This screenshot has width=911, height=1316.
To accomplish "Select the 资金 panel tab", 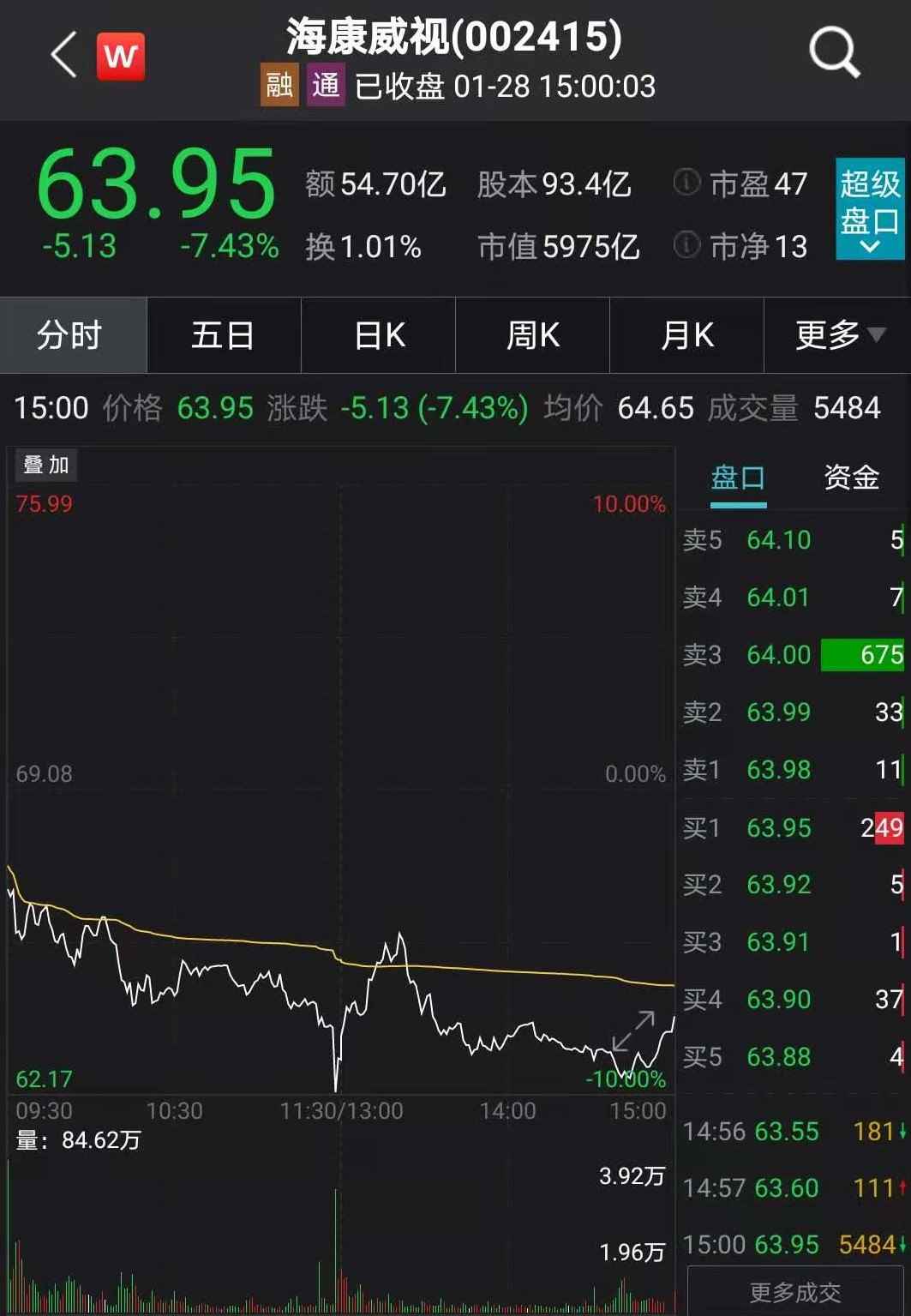I will click(851, 478).
